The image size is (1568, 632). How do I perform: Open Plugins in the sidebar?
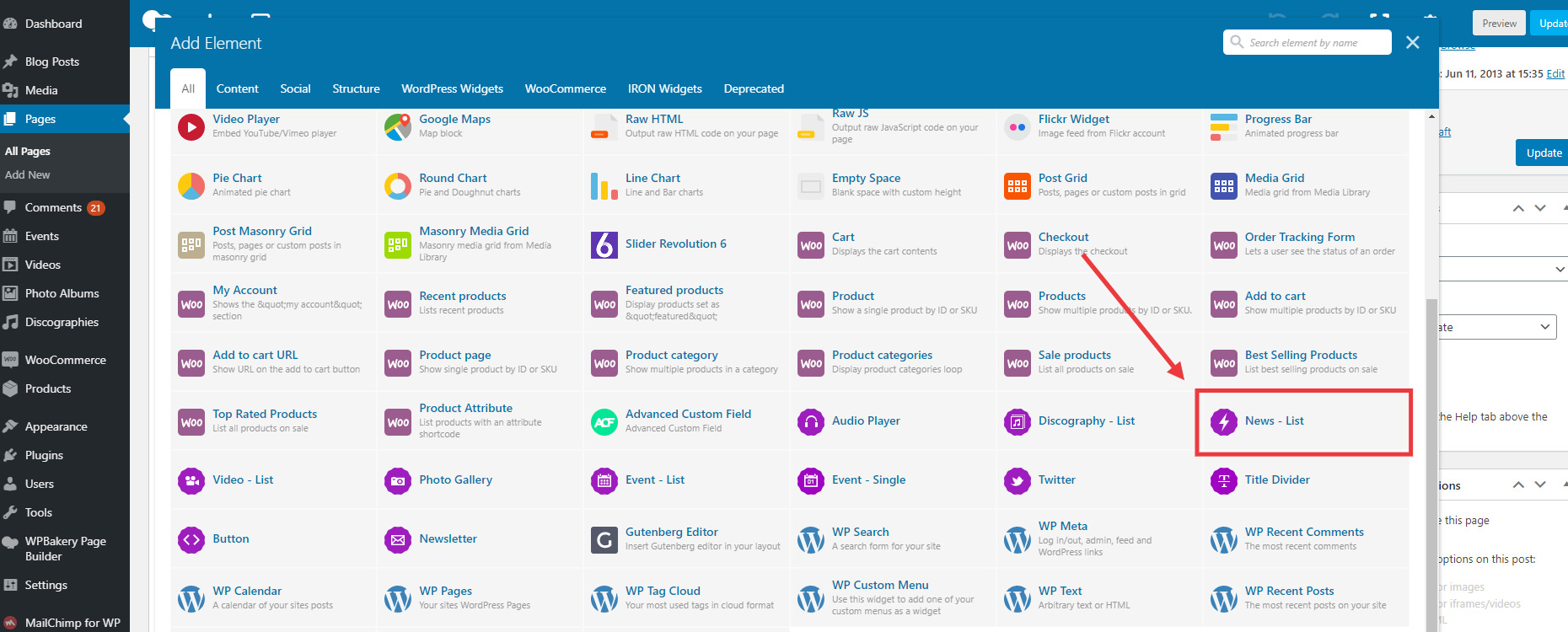click(65, 455)
